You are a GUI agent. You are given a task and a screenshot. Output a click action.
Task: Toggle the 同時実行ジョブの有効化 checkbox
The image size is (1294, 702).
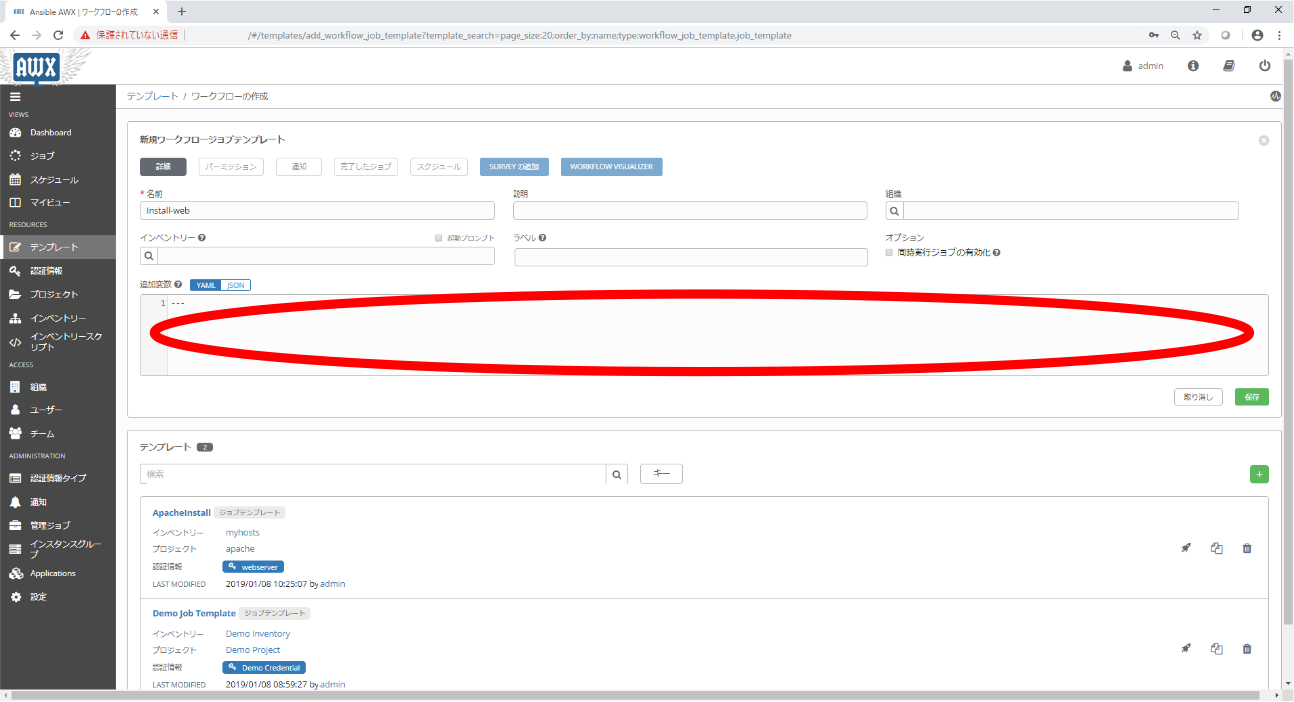[x=889, y=253]
